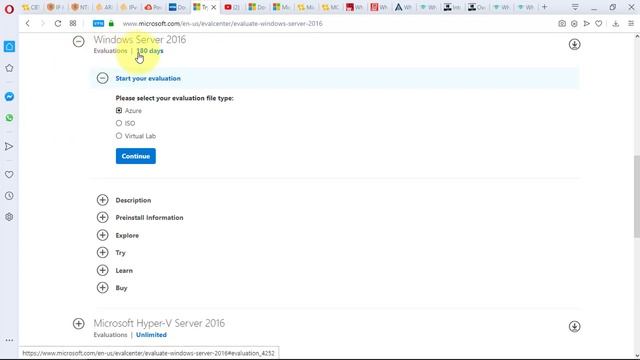Open a new tab with plus button
Viewport: 640px width, 360px height.
click(544, 7)
